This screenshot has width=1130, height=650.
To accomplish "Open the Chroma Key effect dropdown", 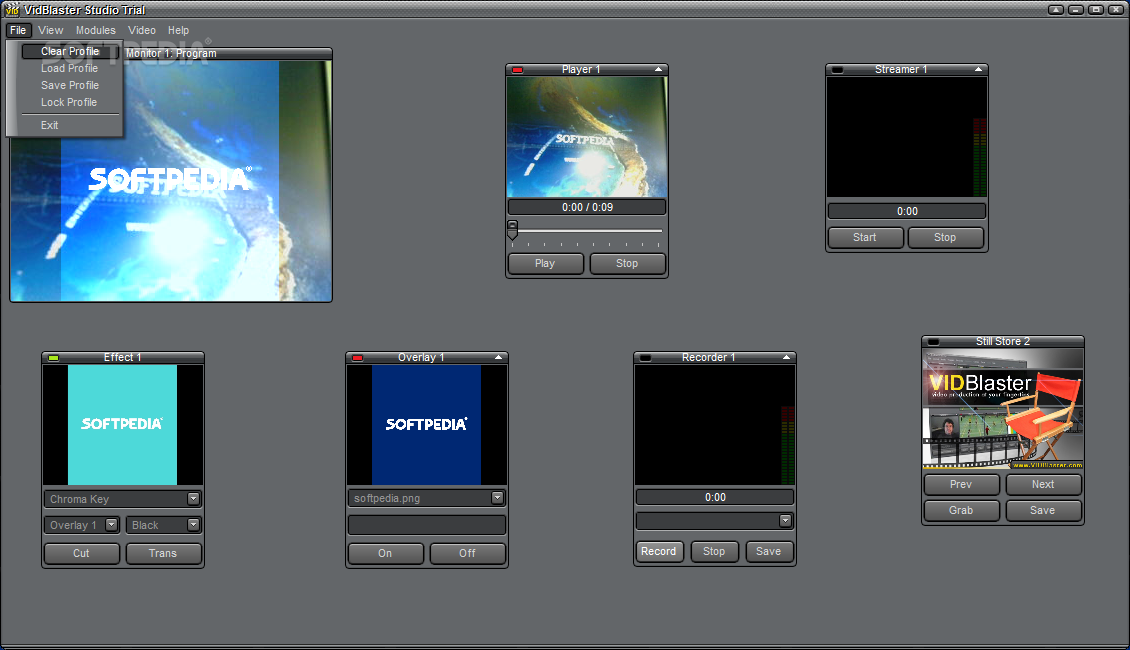I will click(193, 499).
